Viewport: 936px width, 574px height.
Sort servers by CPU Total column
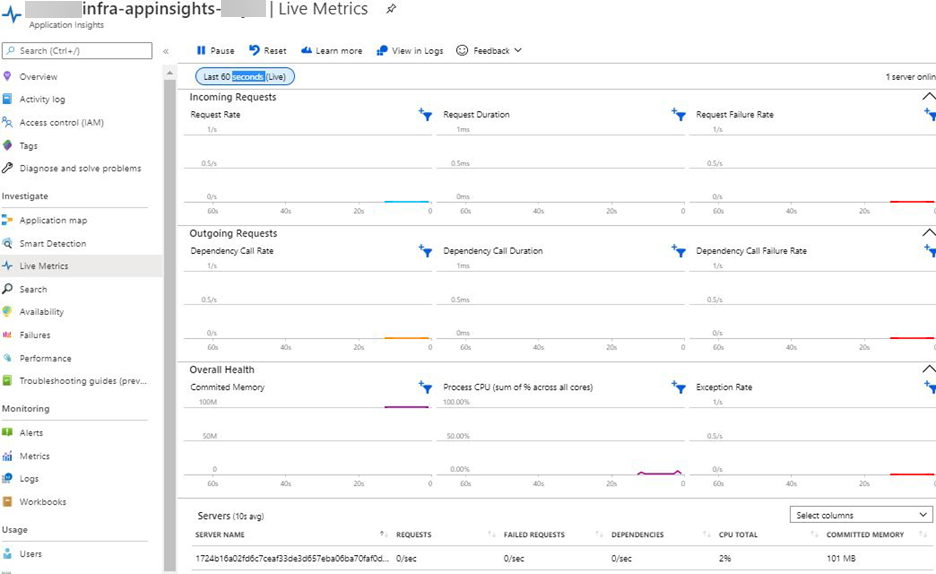point(738,535)
